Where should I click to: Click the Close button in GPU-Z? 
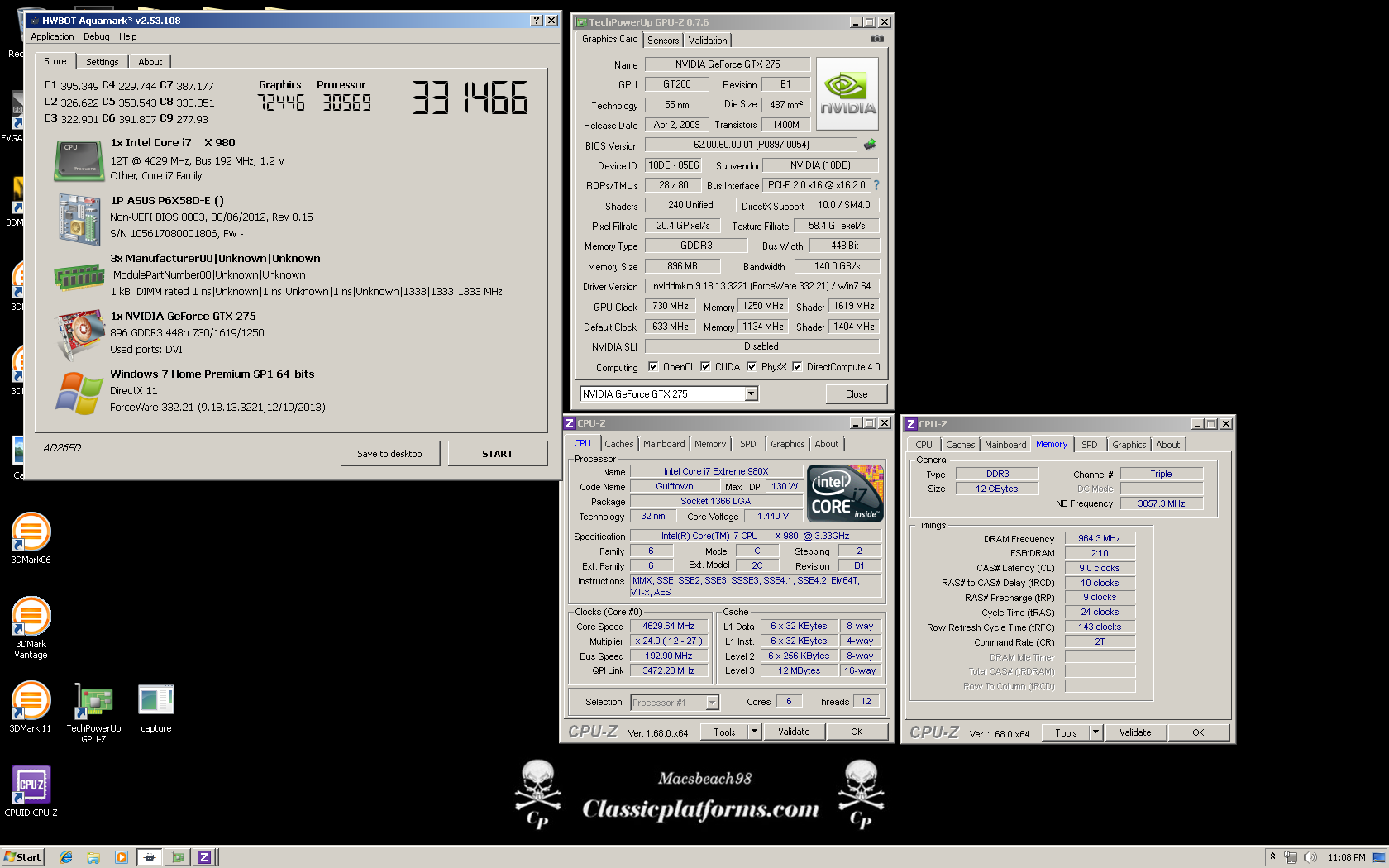tap(857, 394)
